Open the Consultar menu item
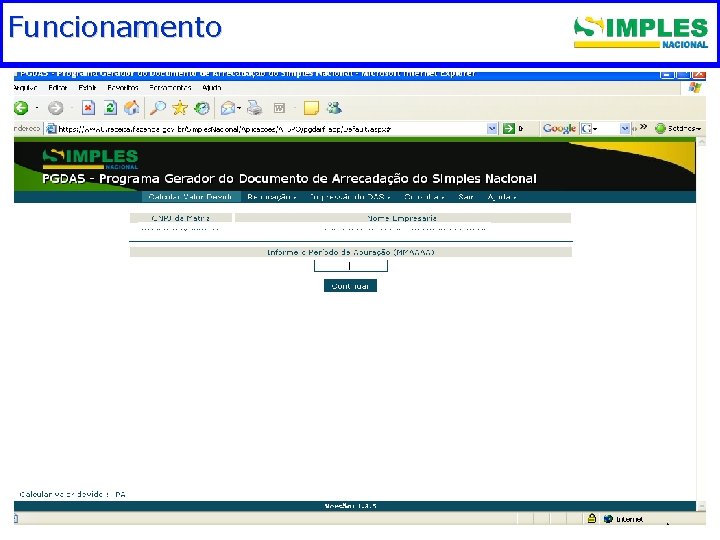 [424, 197]
